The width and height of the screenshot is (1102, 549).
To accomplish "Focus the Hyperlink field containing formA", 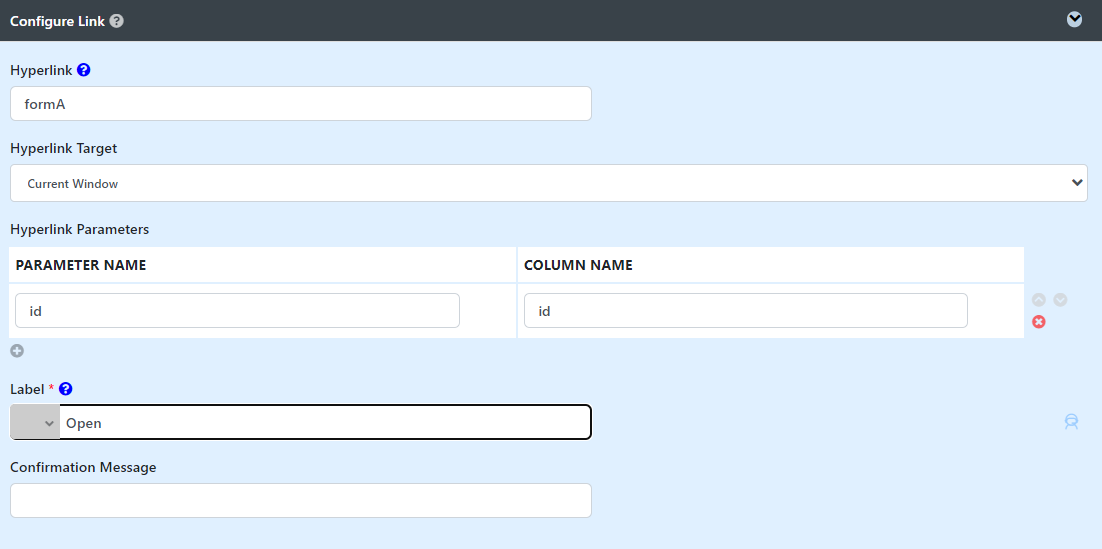I will coord(301,104).
